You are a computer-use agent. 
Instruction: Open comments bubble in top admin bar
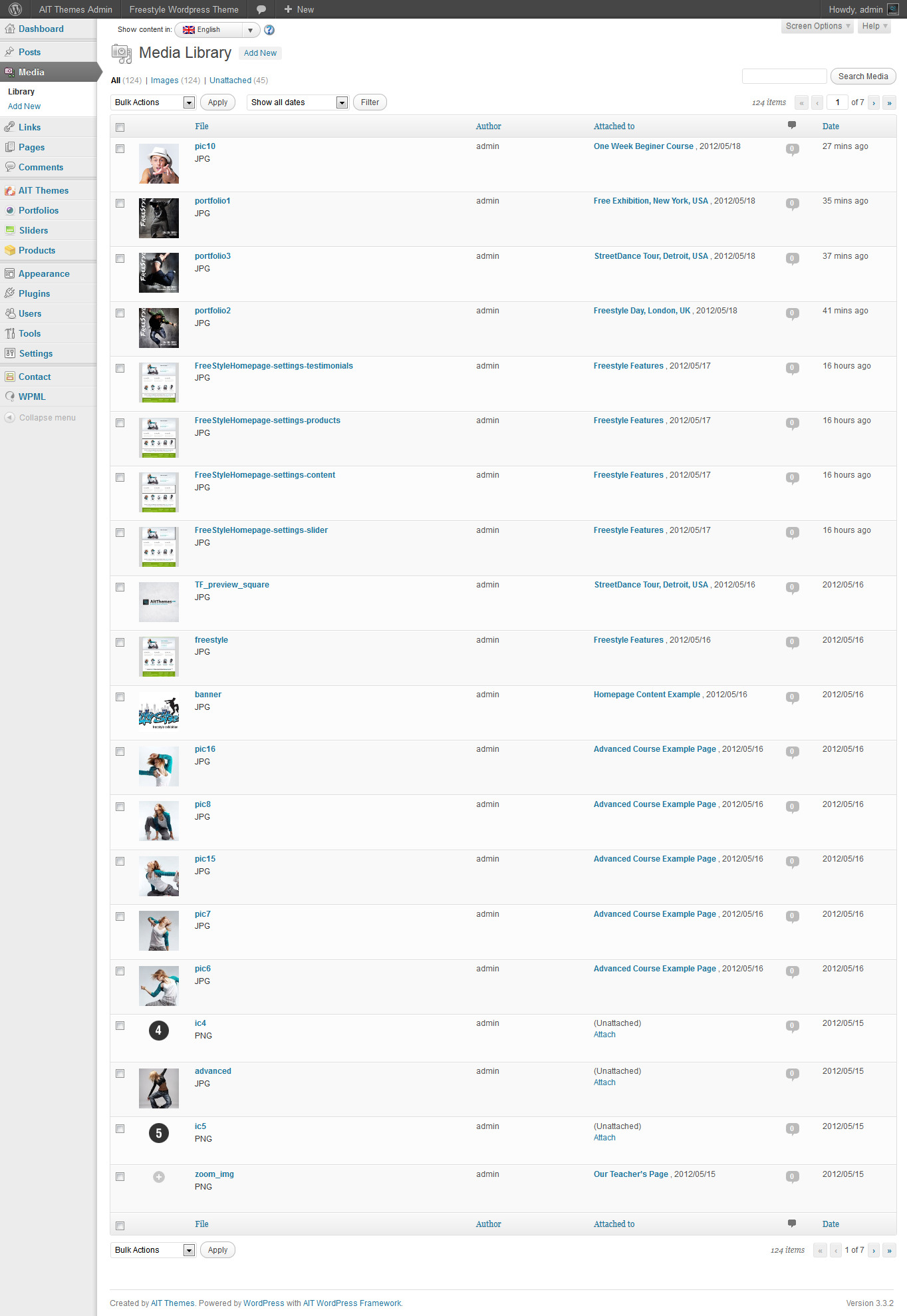(x=261, y=9)
